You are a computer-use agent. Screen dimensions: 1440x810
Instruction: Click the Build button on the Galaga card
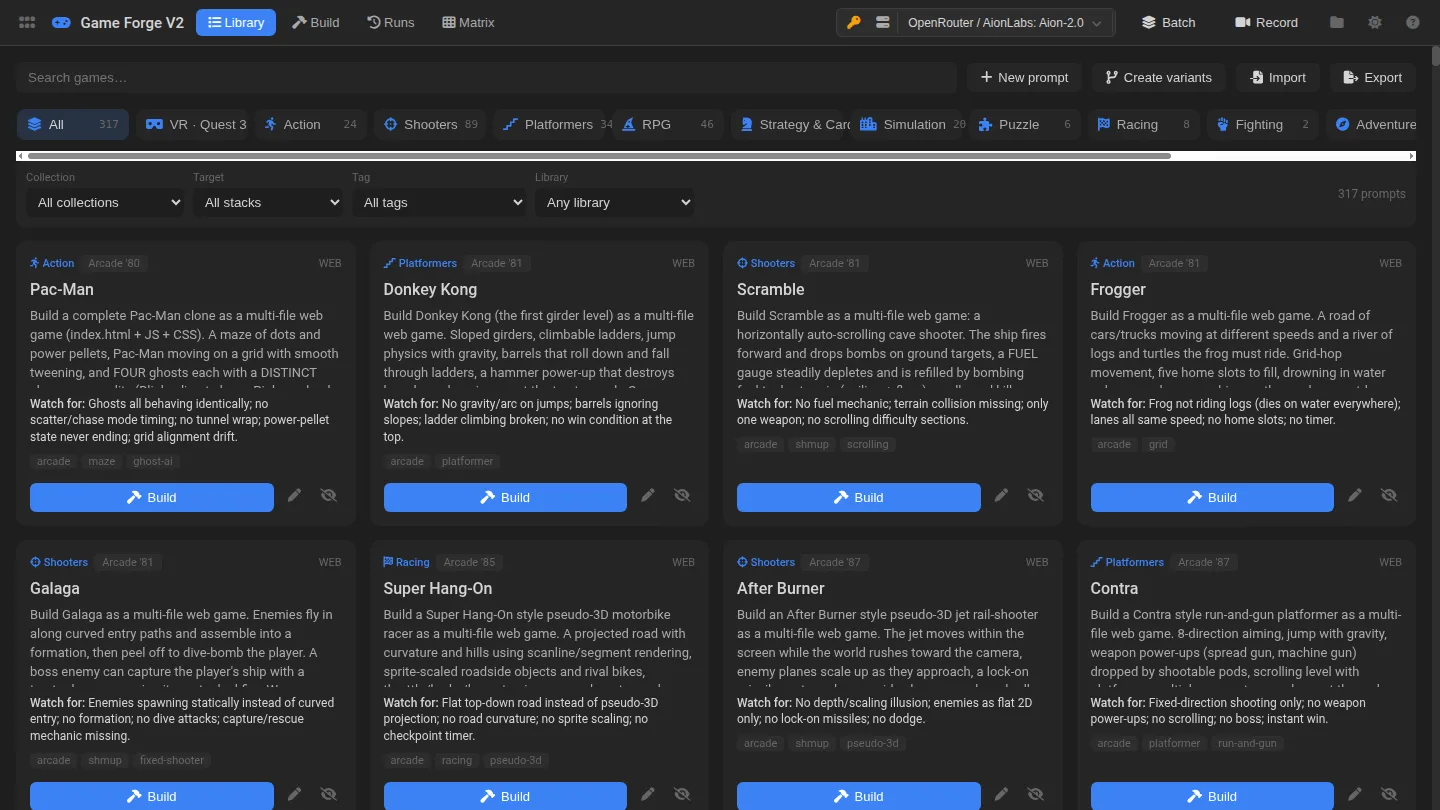[x=152, y=796]
